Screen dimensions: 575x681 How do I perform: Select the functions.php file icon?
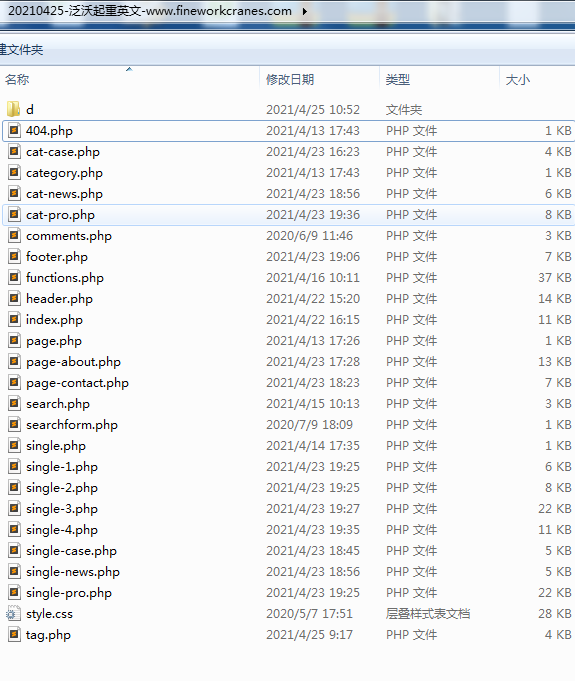click(x=14, y=277)
